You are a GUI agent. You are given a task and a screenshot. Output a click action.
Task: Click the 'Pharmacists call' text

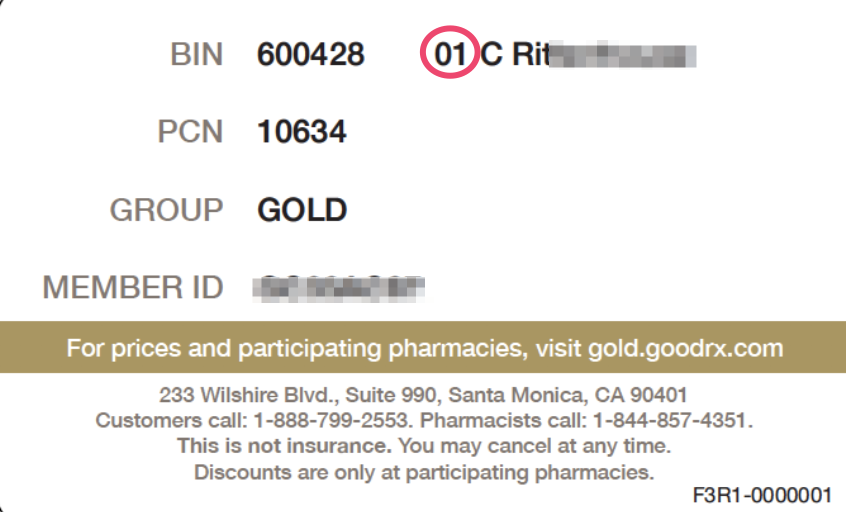tap(503, 420)
